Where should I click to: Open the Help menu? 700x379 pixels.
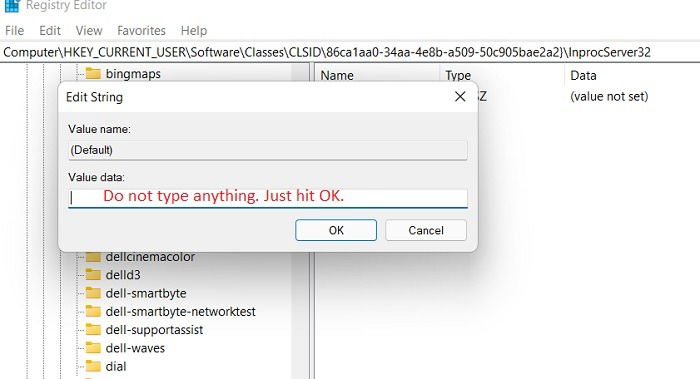coord(194,30)
